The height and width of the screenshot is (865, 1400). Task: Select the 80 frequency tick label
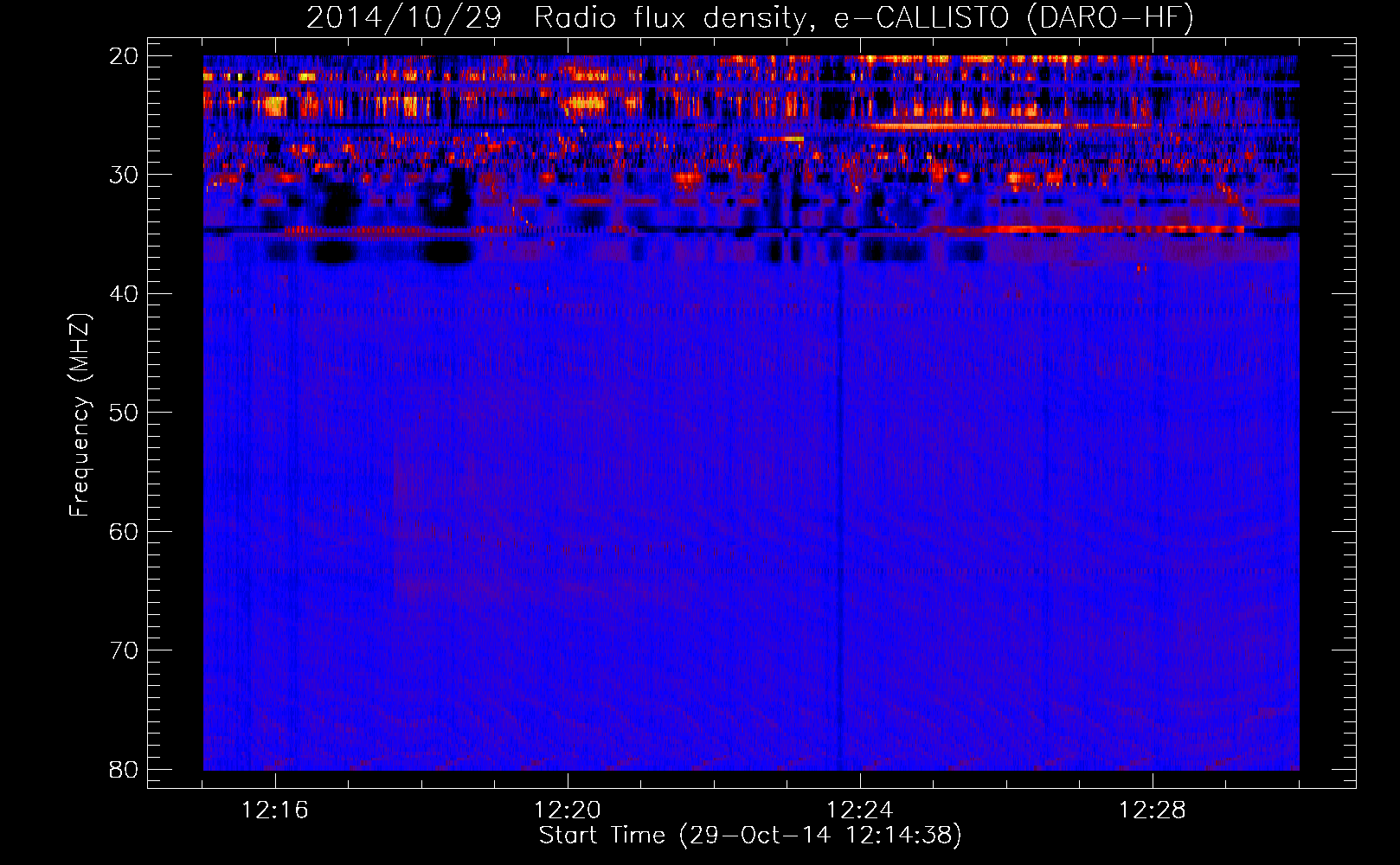[x=124, y=770]
